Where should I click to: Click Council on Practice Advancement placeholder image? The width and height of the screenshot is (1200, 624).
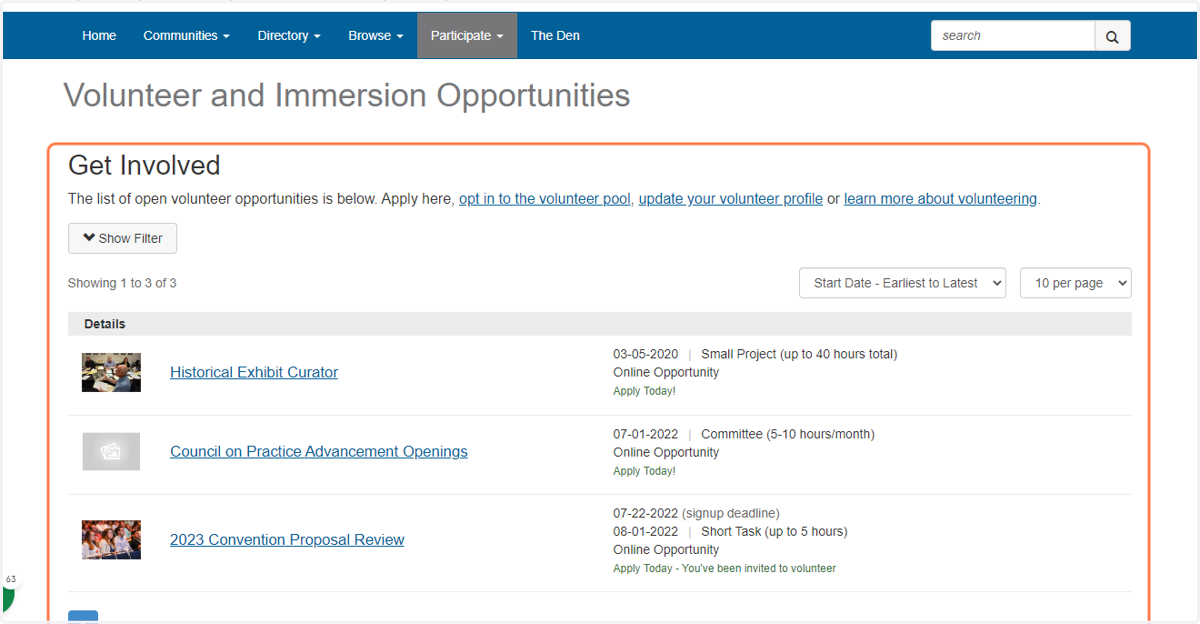click(x=111, y=452)
